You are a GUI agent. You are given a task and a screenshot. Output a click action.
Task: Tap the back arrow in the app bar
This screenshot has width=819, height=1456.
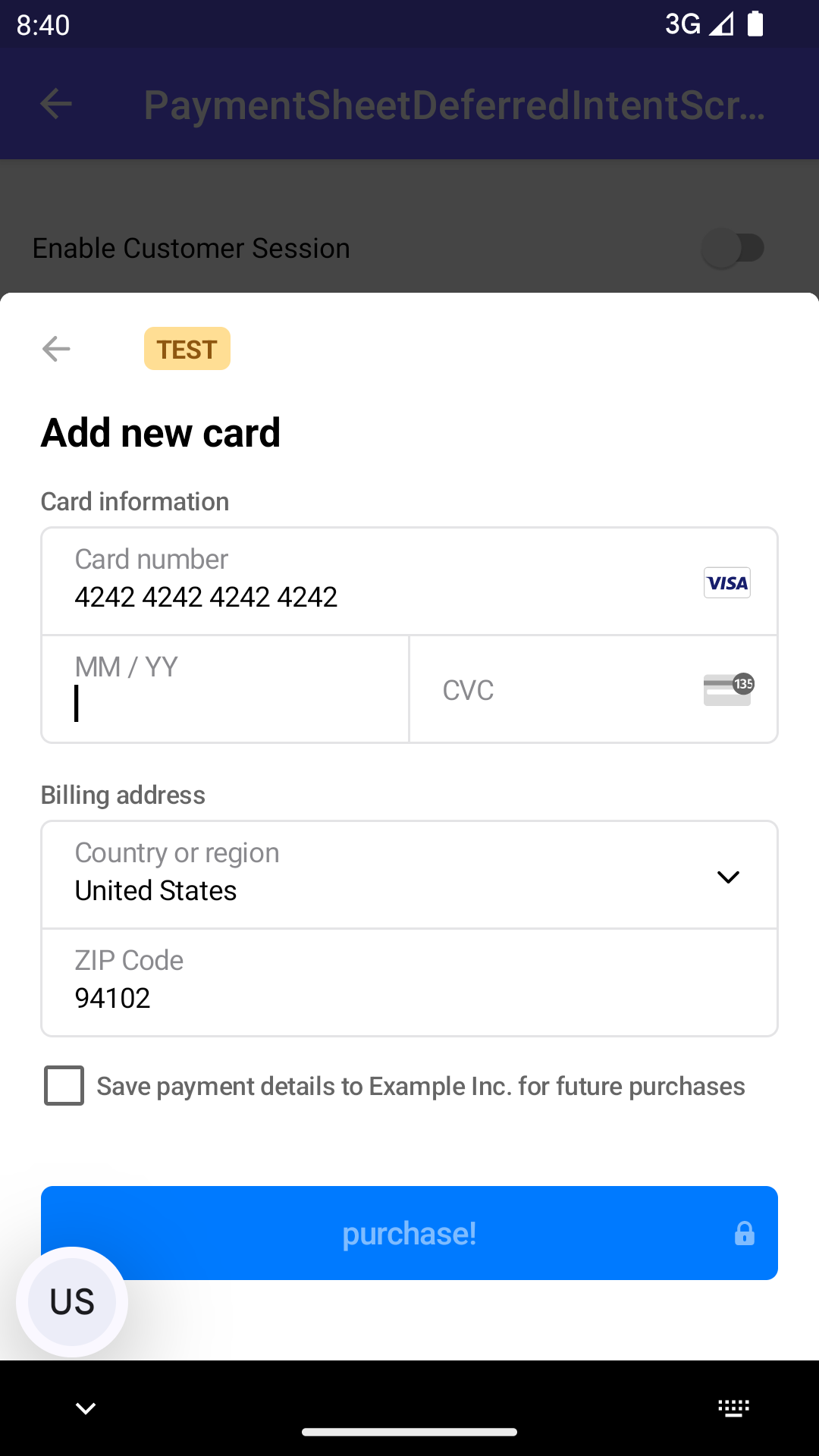tap(56, 104)
